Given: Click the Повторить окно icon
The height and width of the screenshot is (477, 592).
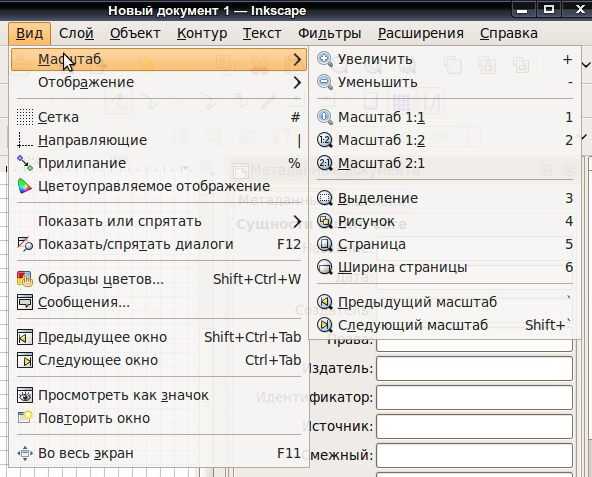Looking at the screenshot, I should (25, 418).
